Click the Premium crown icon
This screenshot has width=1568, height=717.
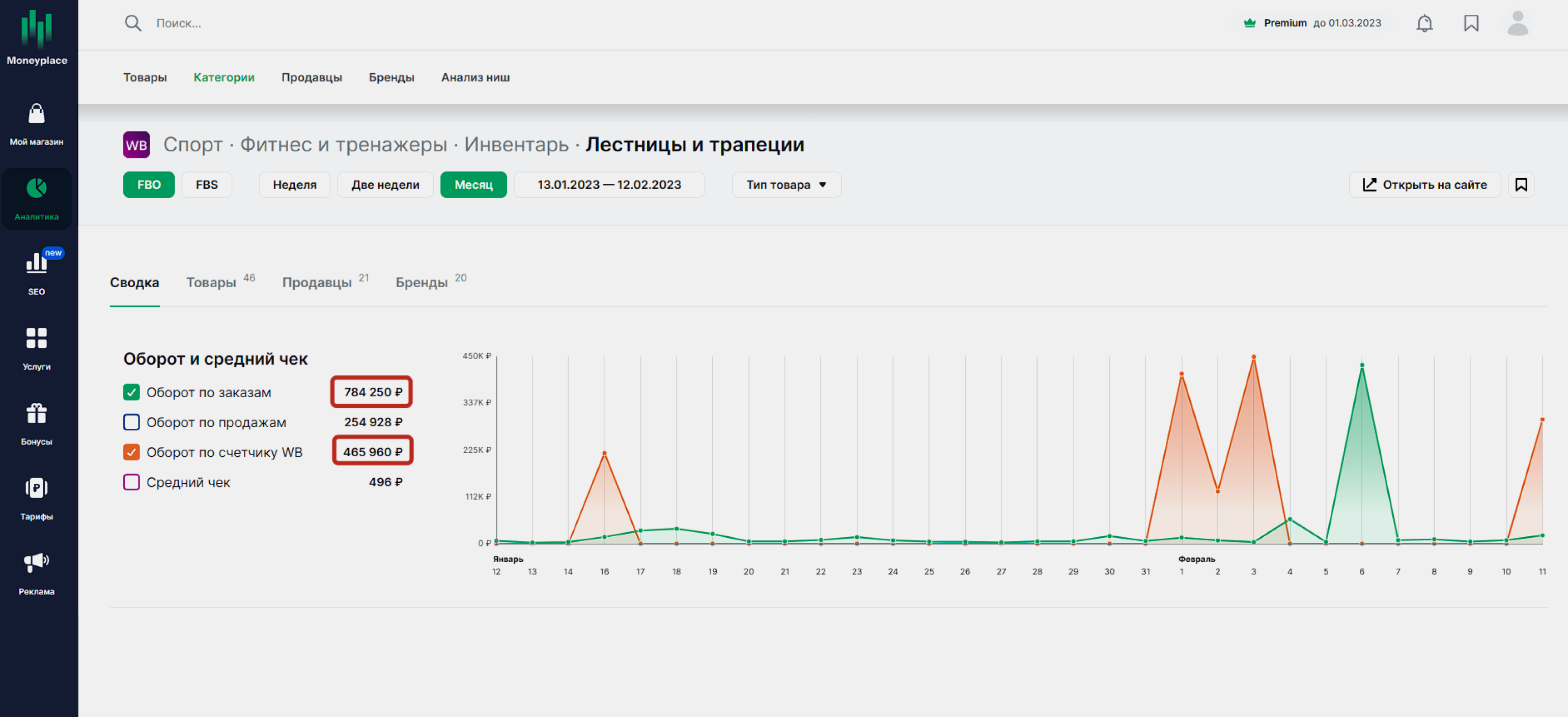coord(1250,23)
